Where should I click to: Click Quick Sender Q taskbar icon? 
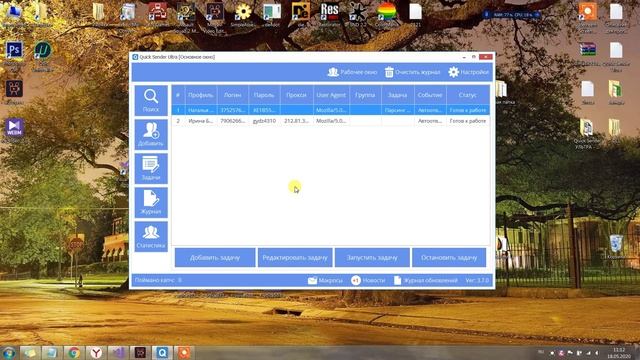(x=162, y=353)
